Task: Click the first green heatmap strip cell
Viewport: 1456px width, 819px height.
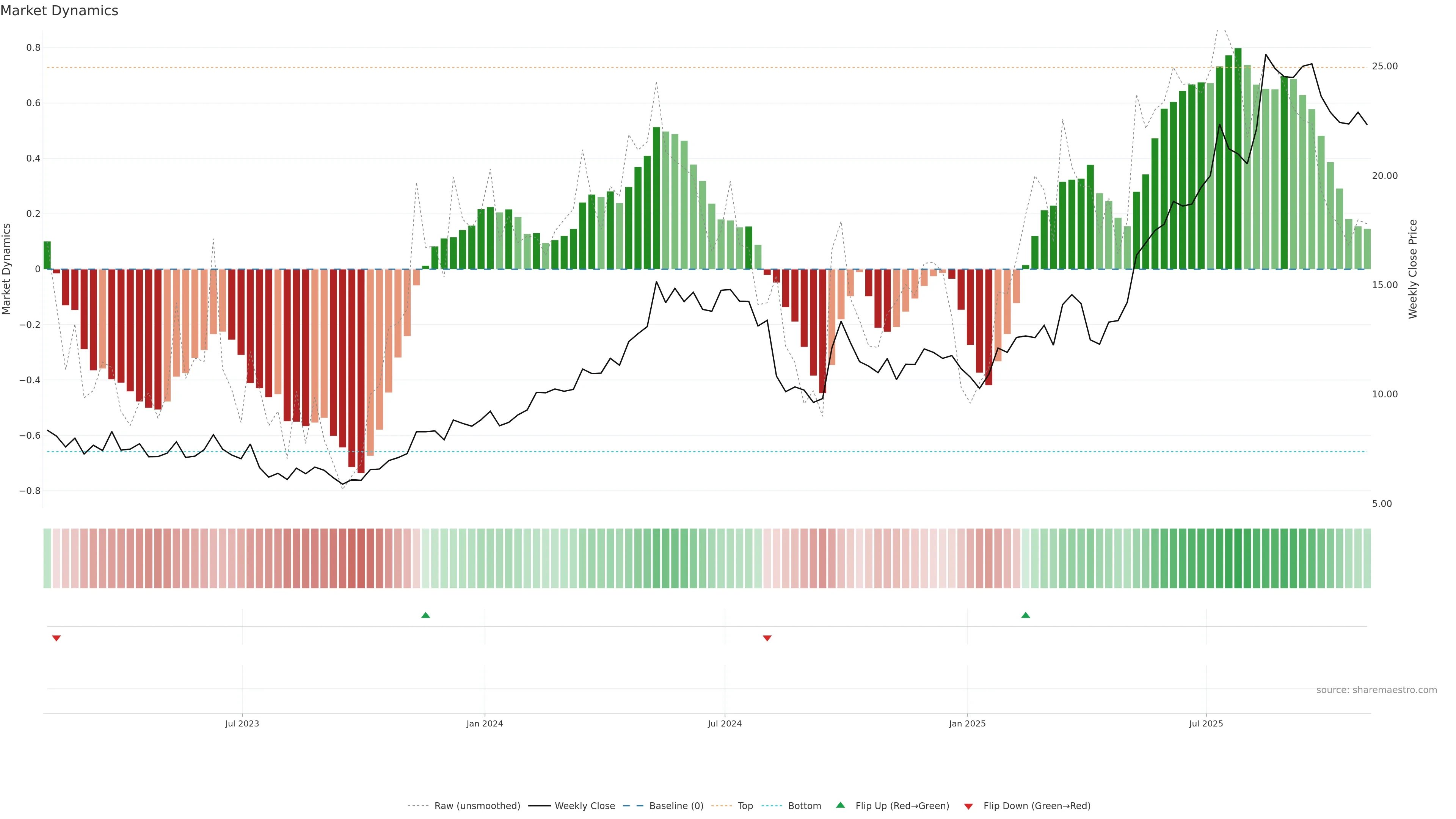Action: [47, 558]
